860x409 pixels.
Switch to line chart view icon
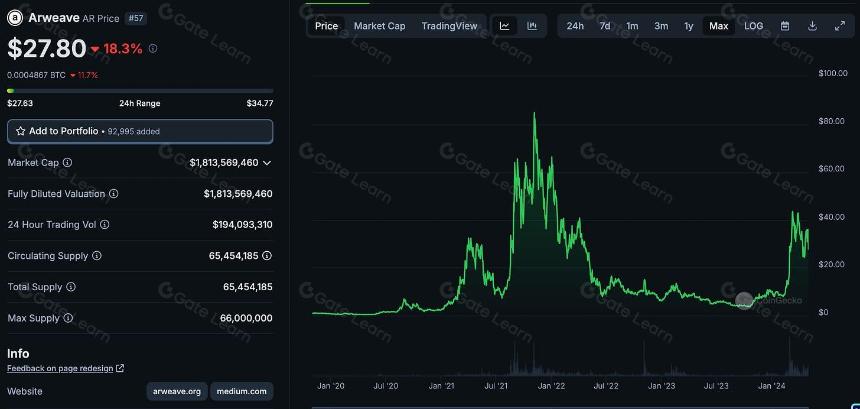coord(505,26)
